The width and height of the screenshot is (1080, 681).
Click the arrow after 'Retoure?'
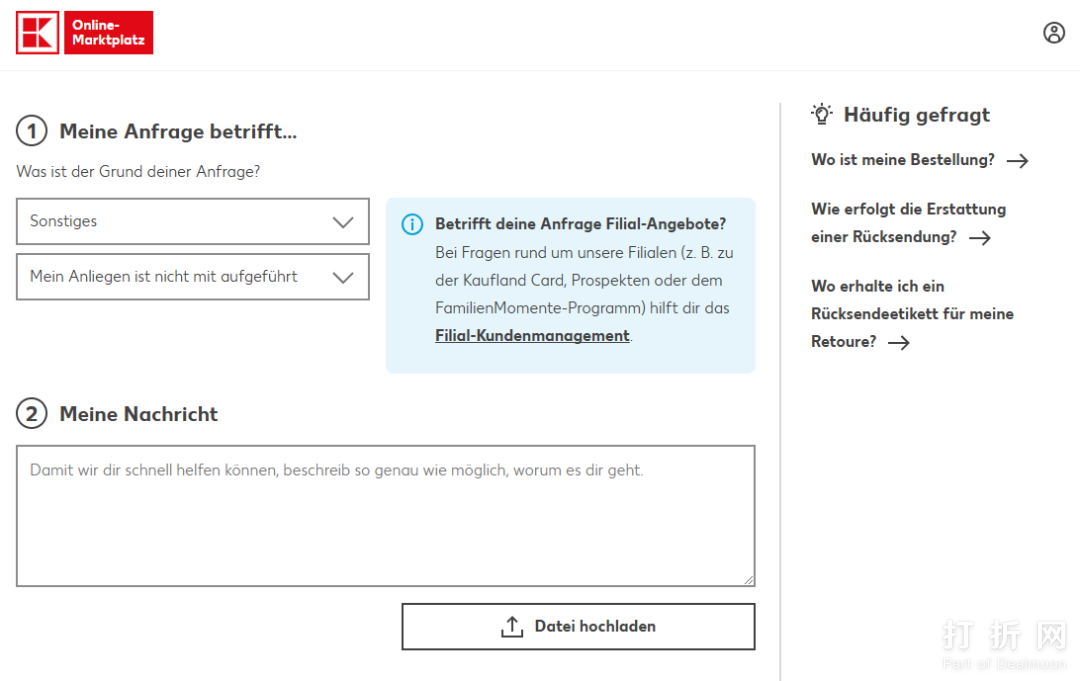pos(899,342)
